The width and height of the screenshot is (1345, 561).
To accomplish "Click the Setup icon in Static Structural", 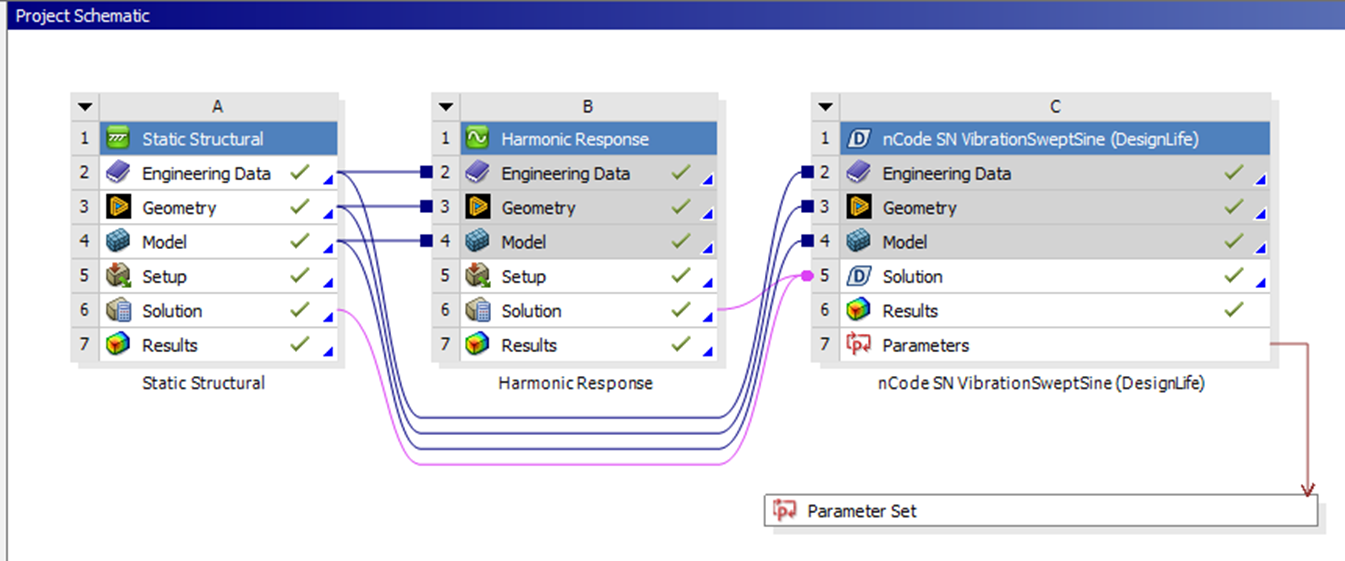I will 119,277.
